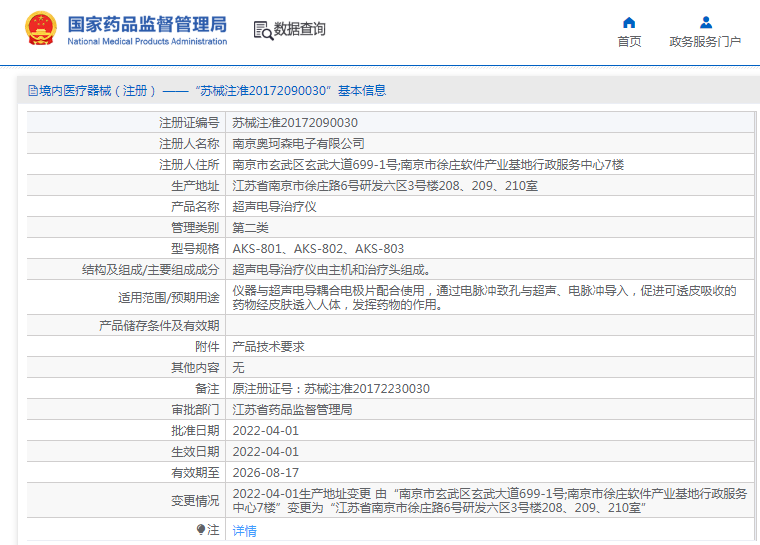Click the 批准日期 label
This screenshot has height=545, width=760.
[x=195, y=431]
